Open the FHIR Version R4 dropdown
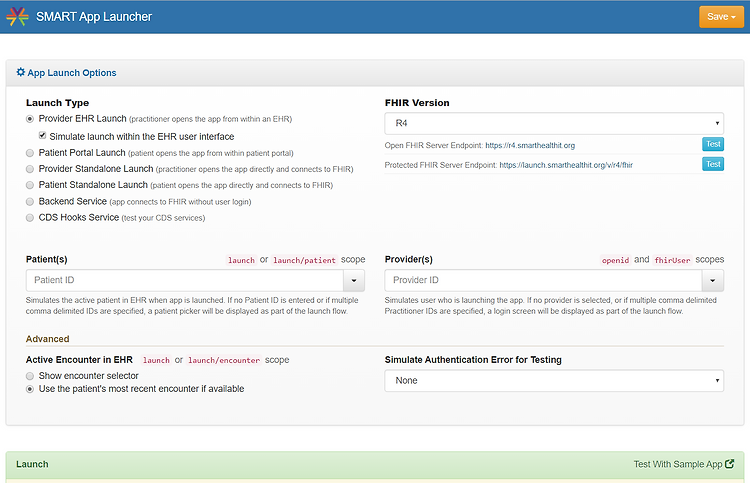 (x=554, y=123)
